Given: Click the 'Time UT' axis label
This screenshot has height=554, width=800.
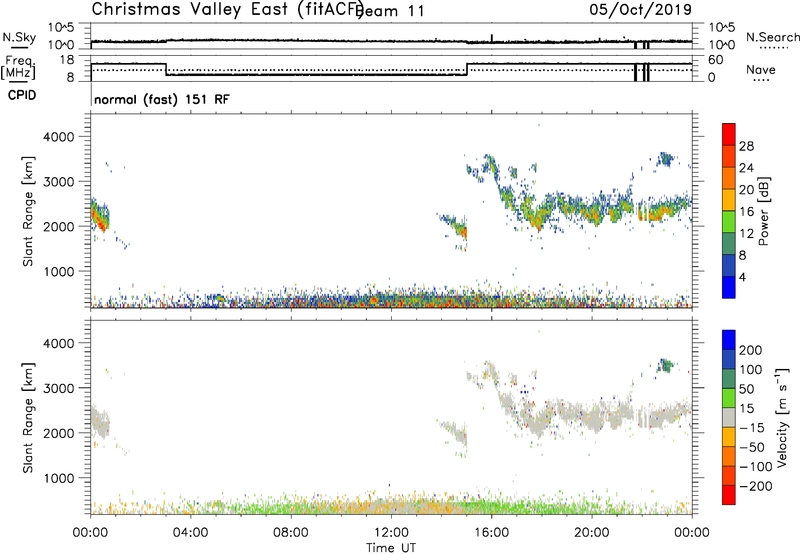Looking at the screenshot, I should click(391, 547).
